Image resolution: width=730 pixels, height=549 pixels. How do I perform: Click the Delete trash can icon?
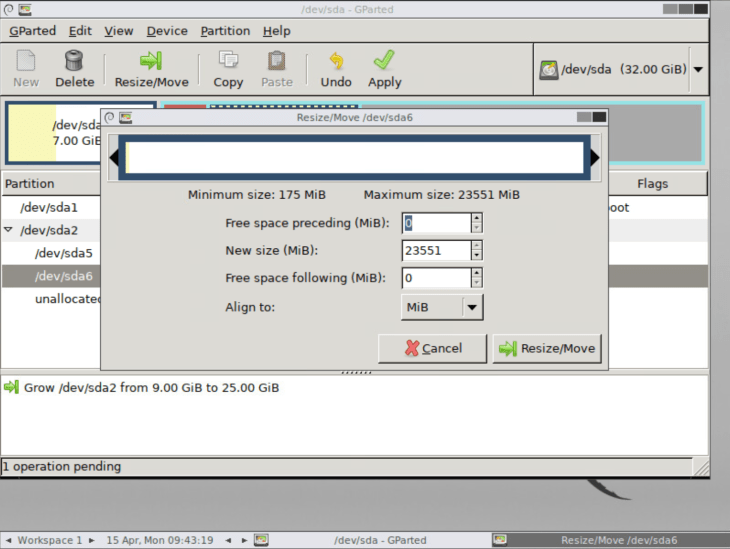tap(74, 61)
